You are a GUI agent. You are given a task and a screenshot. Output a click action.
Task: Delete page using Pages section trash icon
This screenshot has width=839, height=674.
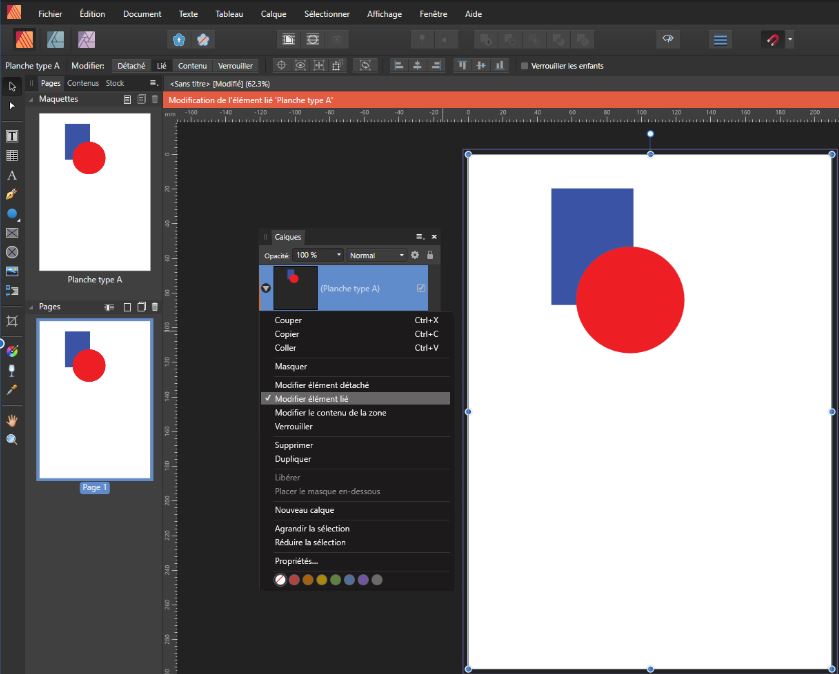click(x=155, y=307)
